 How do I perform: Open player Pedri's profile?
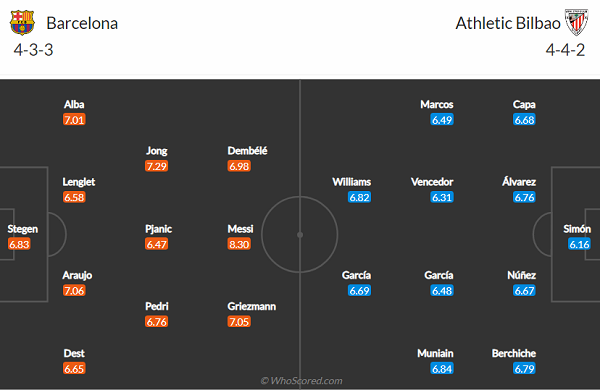click(x=157, y=306)
